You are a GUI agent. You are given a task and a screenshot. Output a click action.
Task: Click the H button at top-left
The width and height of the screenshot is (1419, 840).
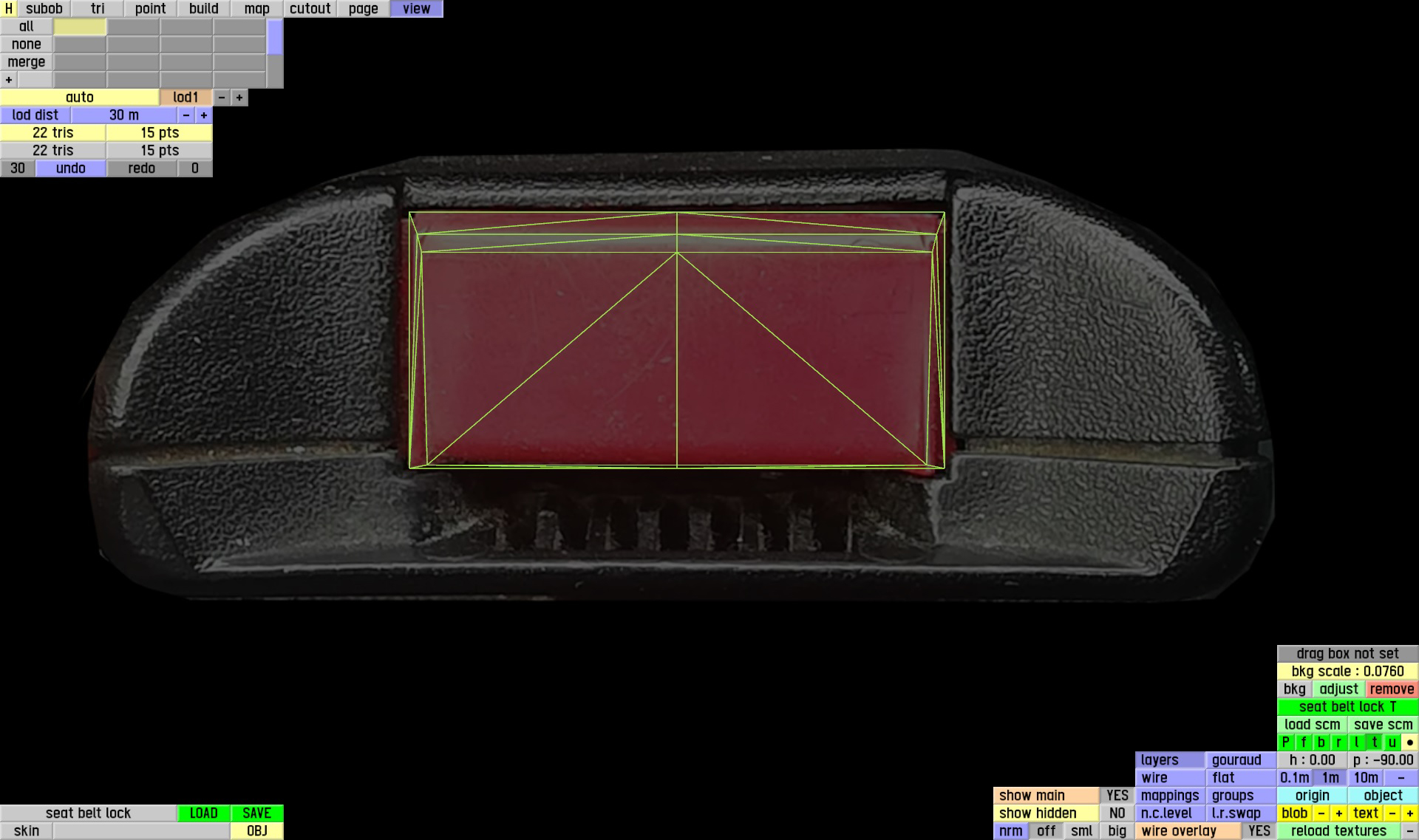coord(8,9)
